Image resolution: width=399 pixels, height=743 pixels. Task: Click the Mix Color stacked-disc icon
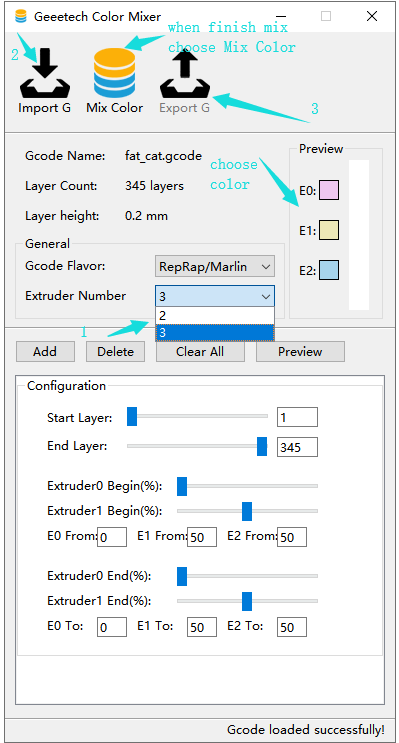click(115, 72)
